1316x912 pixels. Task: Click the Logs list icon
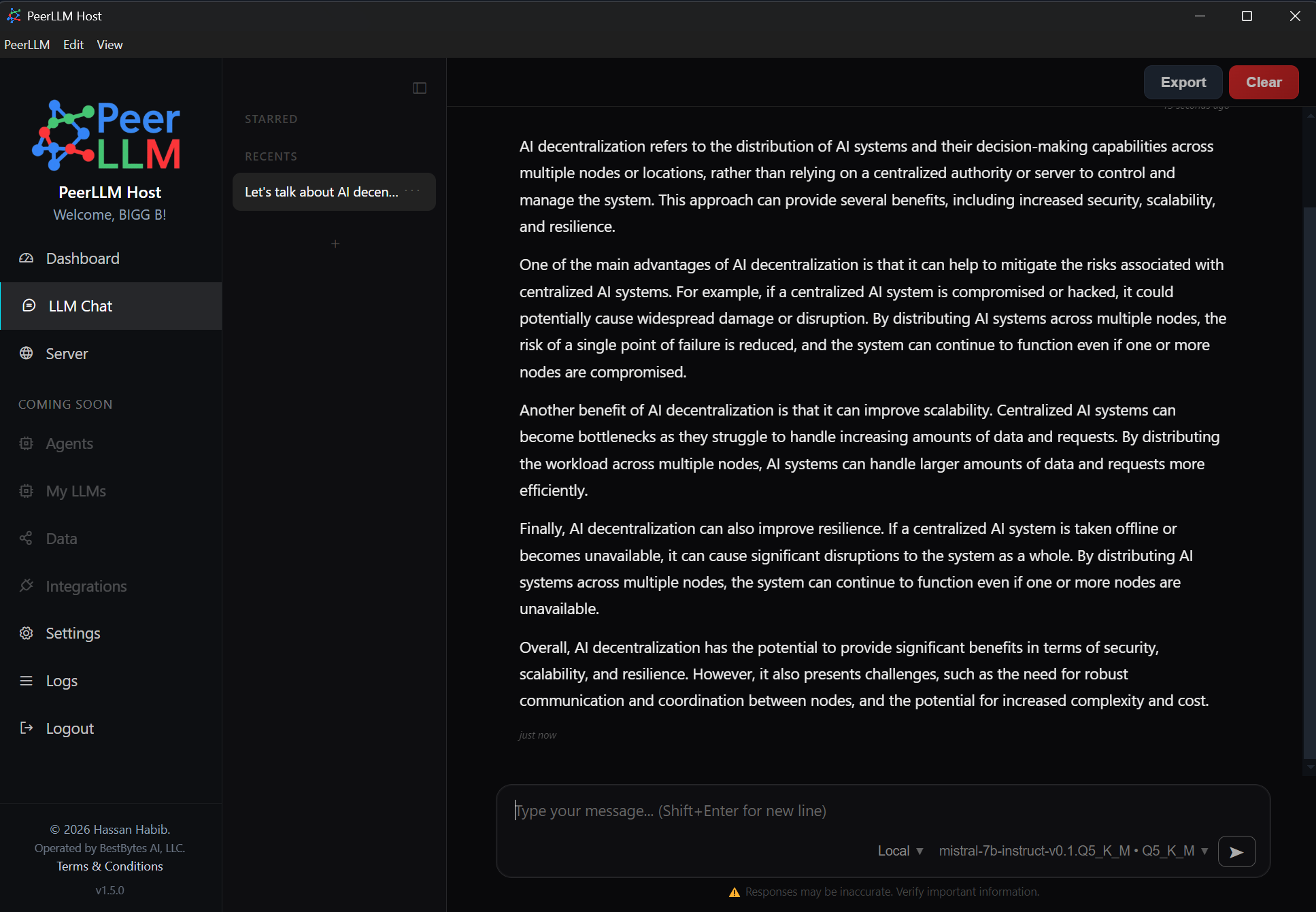tap(26, 681)
